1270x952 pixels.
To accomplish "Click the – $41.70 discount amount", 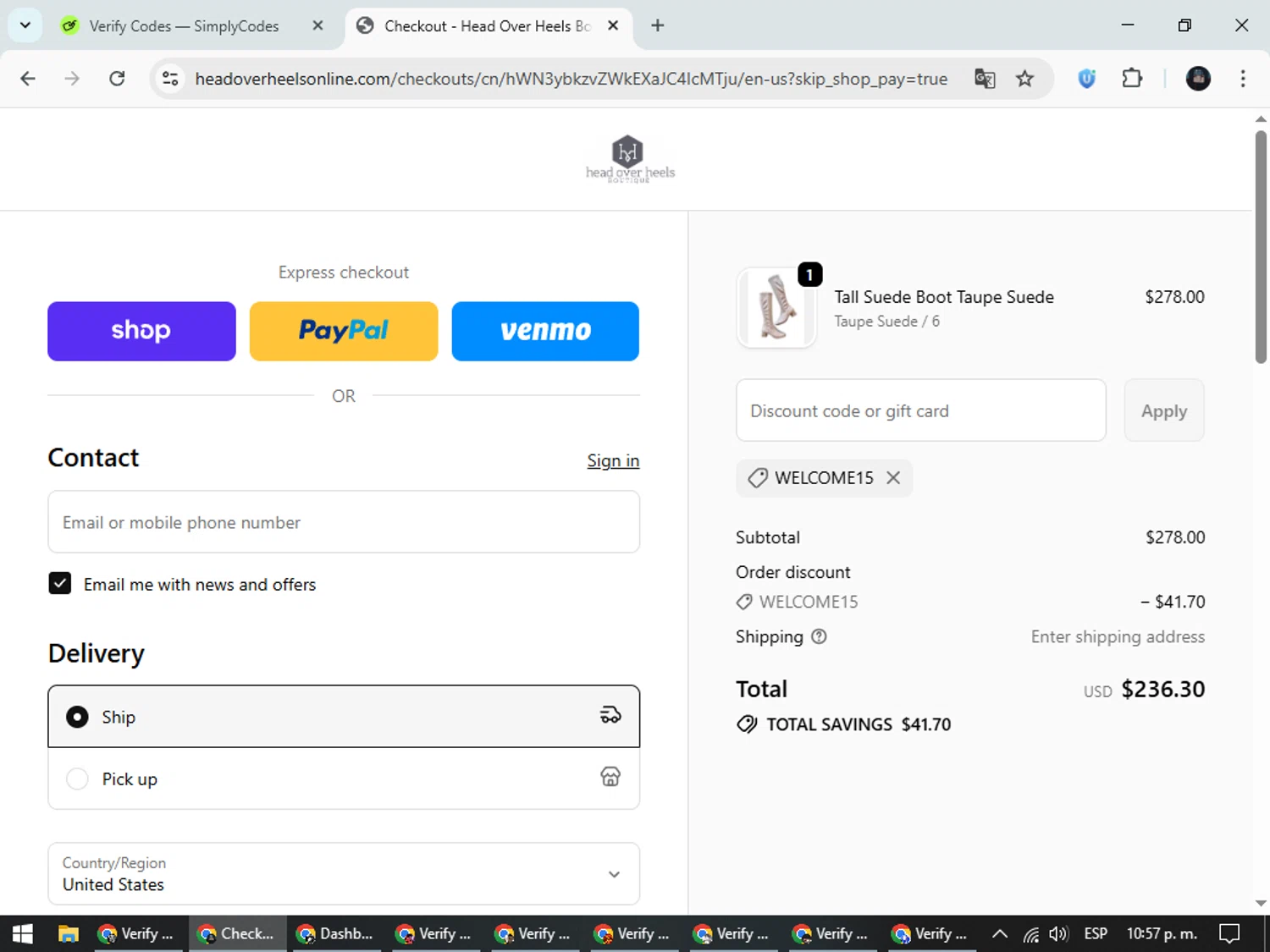I will [1173, 602].
